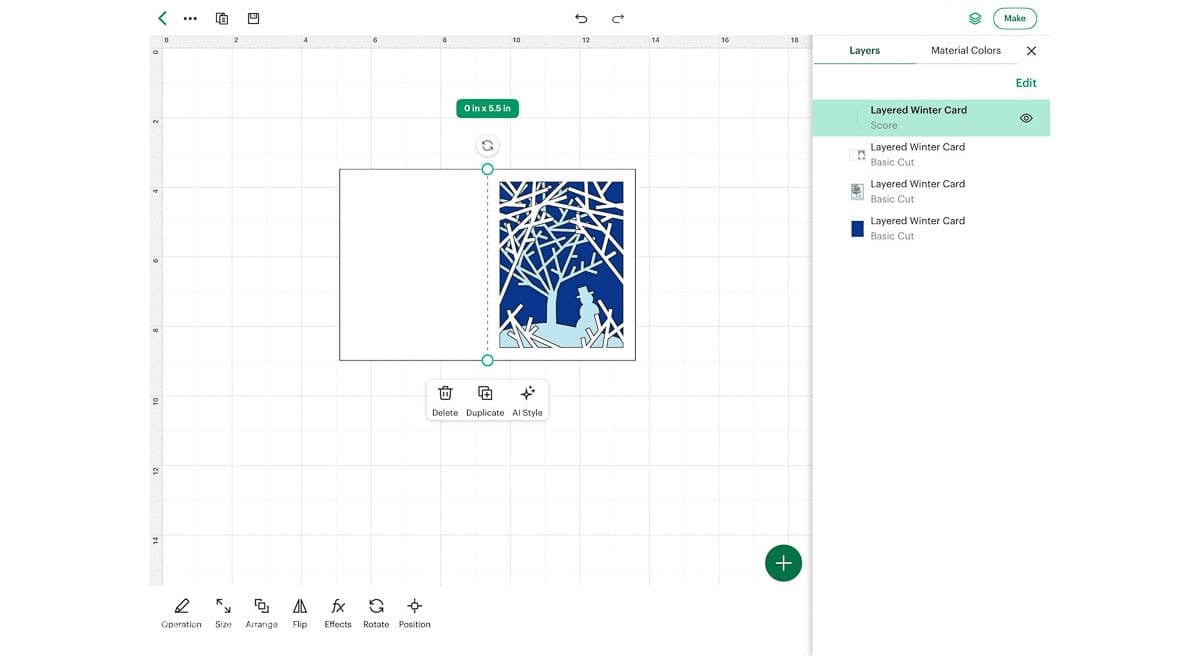Switch to the Layers tab

[x=864, y=50]
